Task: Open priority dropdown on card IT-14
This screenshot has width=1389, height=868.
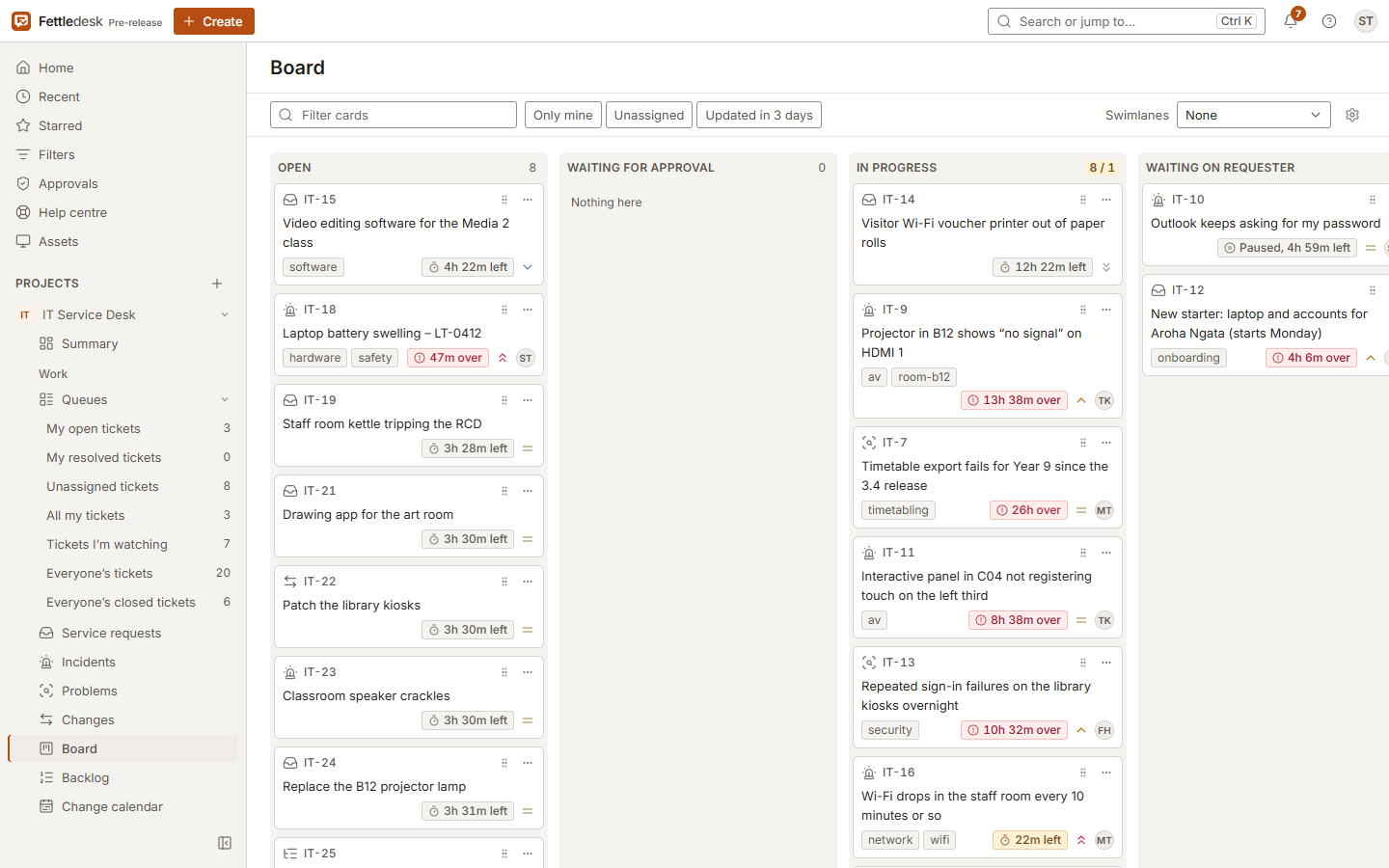Action: point(1106,267)
